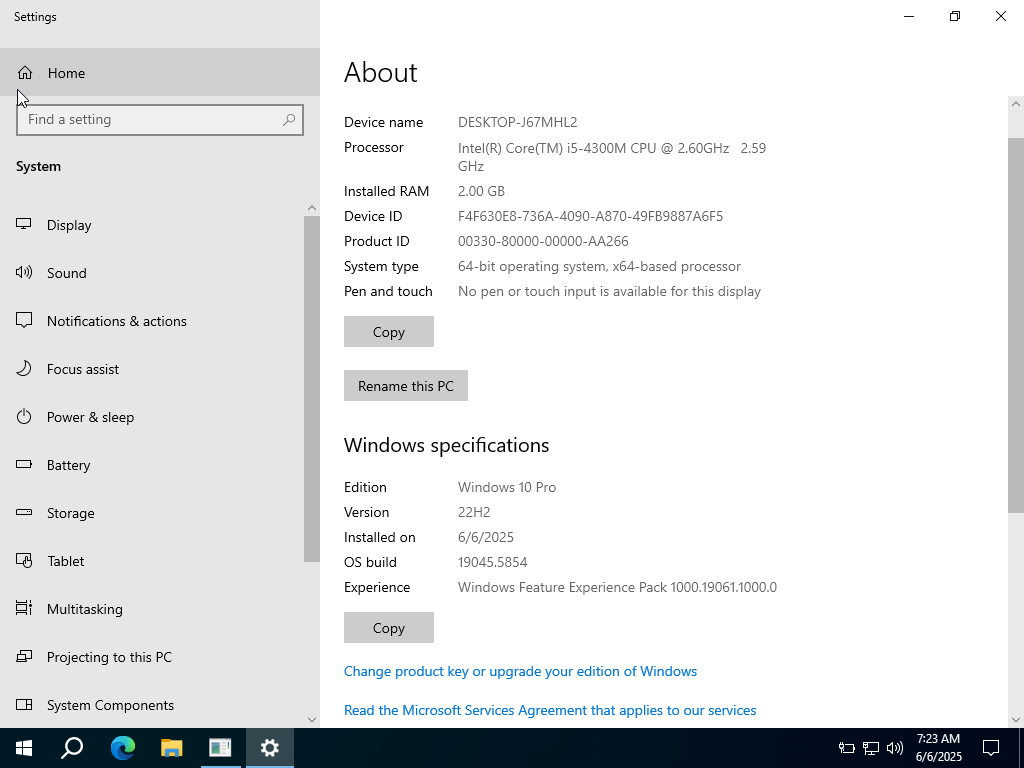Open taskbar Search
The image size is (1024, 768).
click(x=72, y=748)
